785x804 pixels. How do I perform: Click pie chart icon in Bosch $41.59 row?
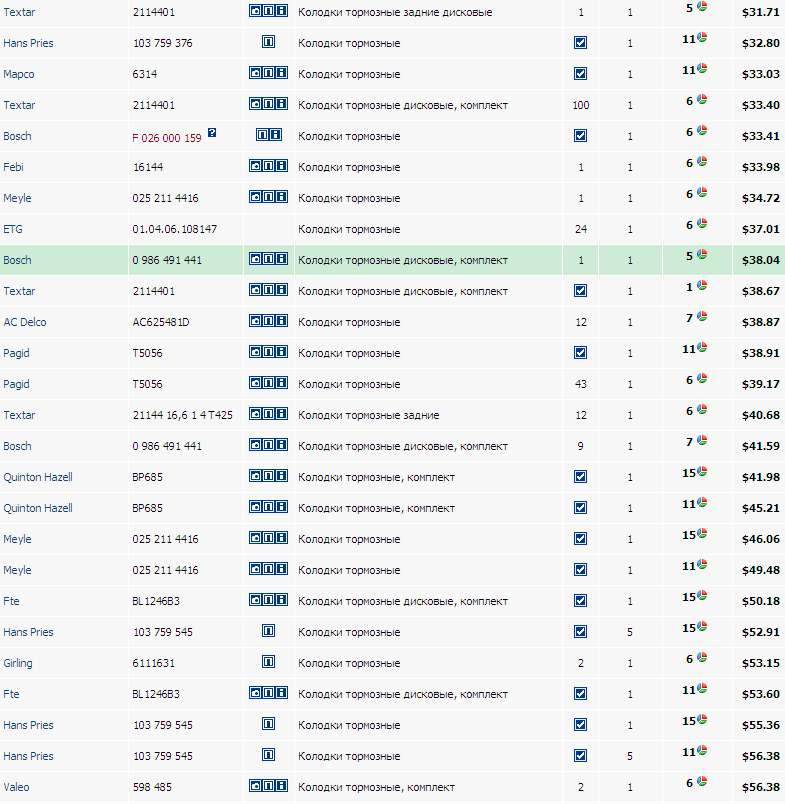click(x=702, y=440)
